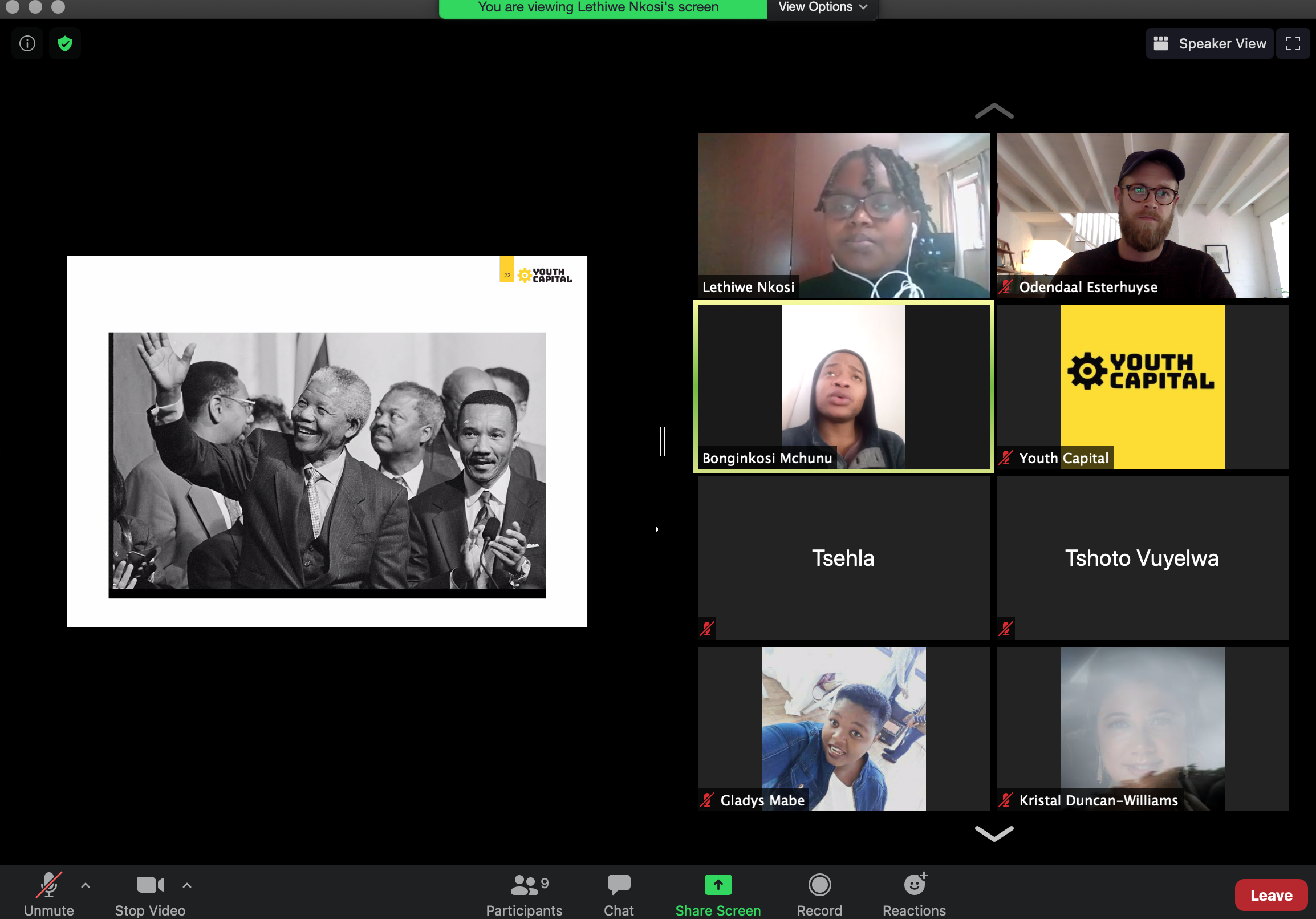
Task: Expand video options arrow beside Stop Video
Action: pos(187,885)
